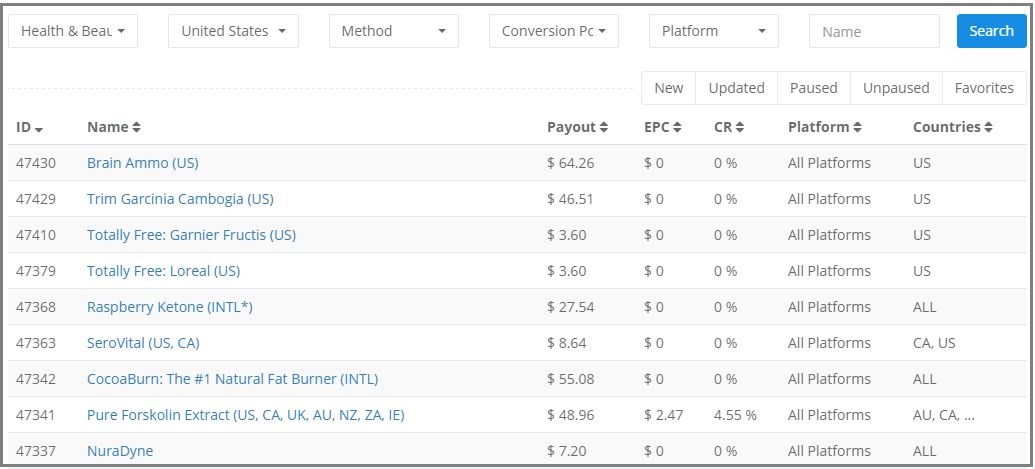
Task: Open the Brain Ammo (US) offer
Action: pyautogui.click(x=143, y=163)
